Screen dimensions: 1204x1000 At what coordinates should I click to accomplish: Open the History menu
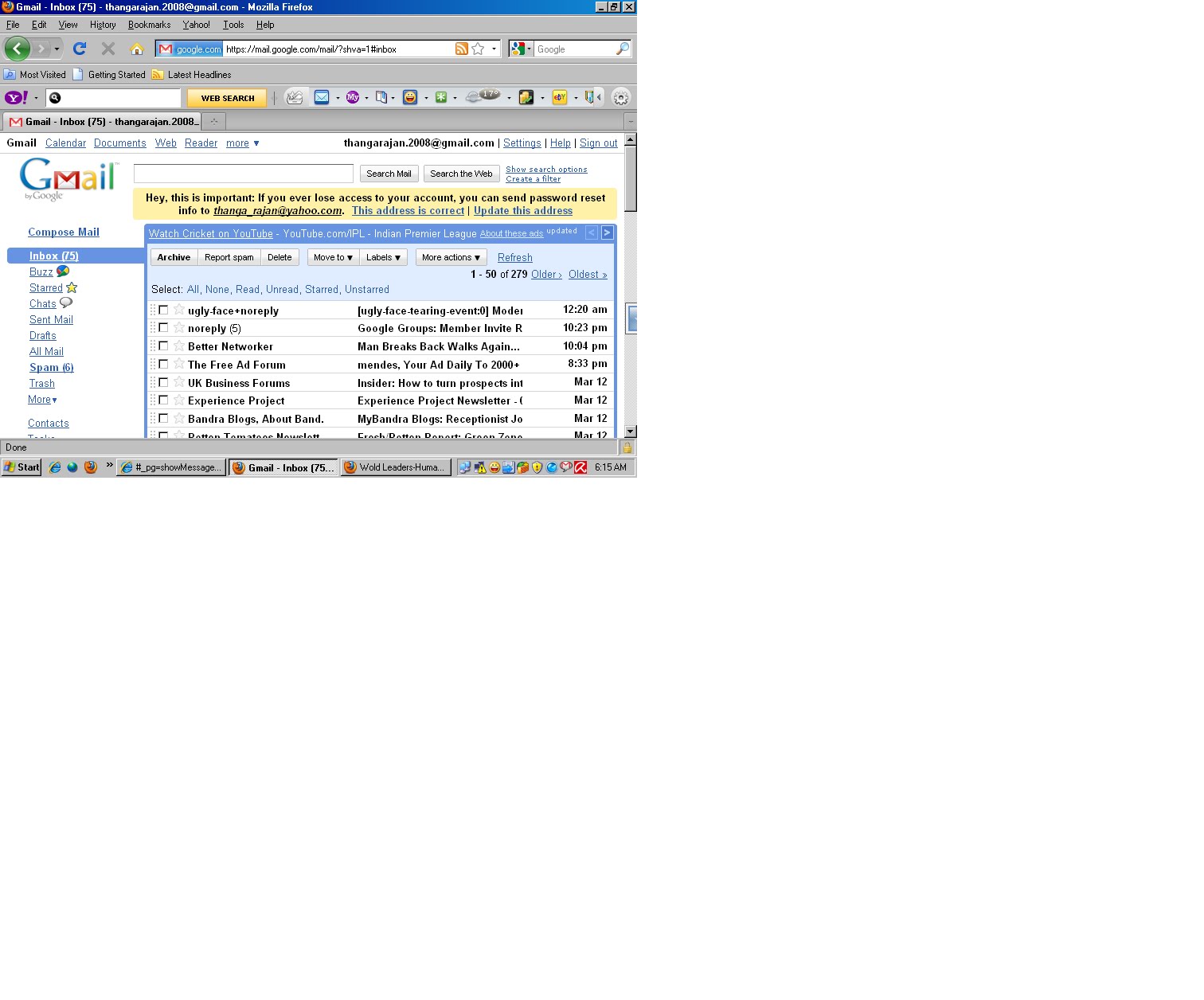(103, 25)
